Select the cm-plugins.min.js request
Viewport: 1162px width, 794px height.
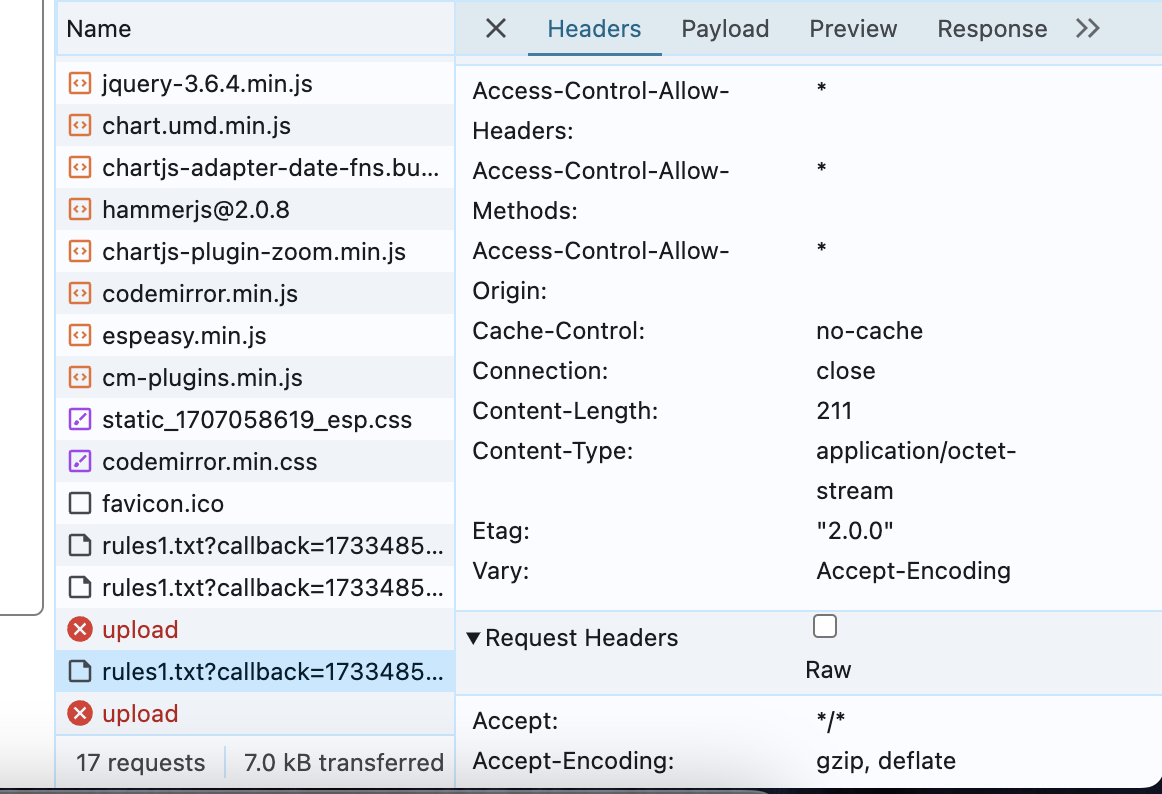202,378
